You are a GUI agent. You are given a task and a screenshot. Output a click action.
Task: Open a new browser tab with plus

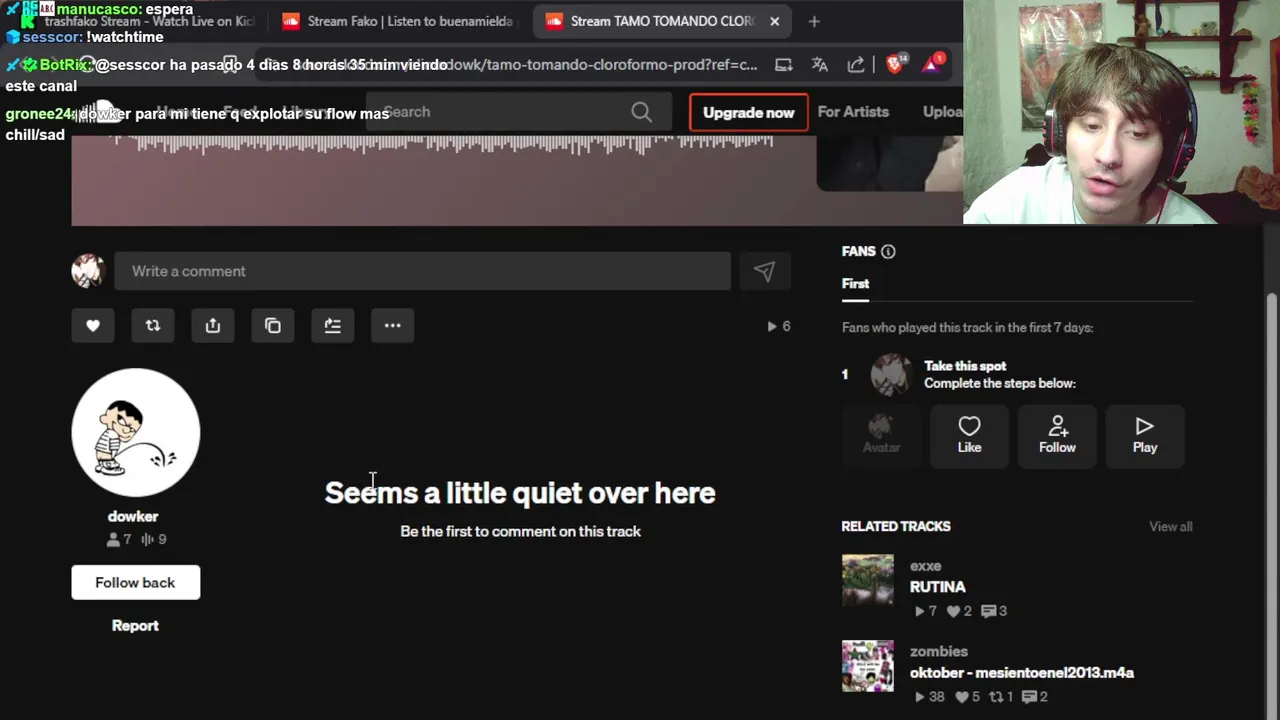coord(814,21)
